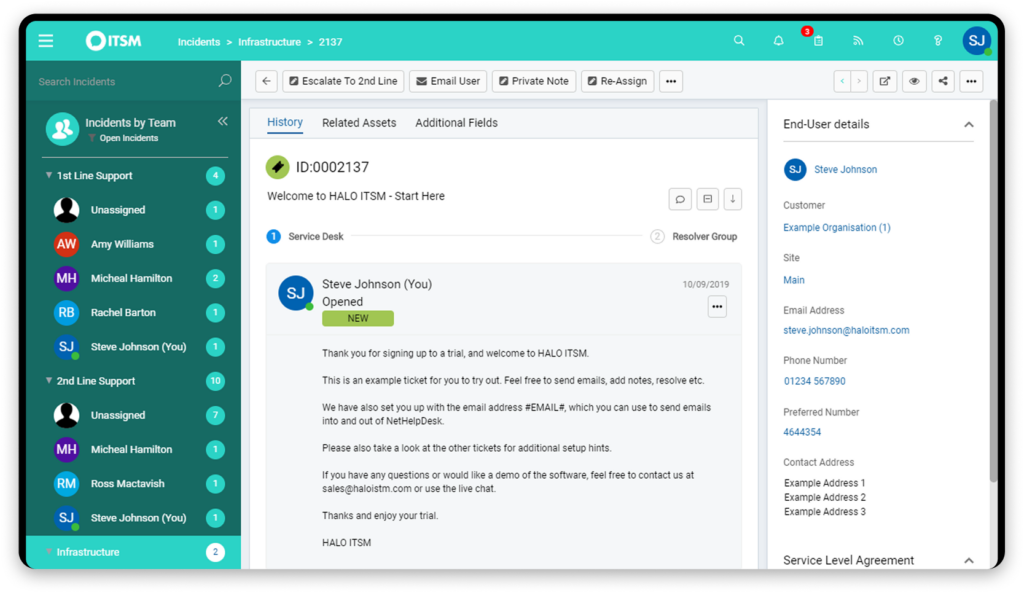The image size is (1024, 593).
Task: Click phone number 01234 567890
Action: [814, 381]
